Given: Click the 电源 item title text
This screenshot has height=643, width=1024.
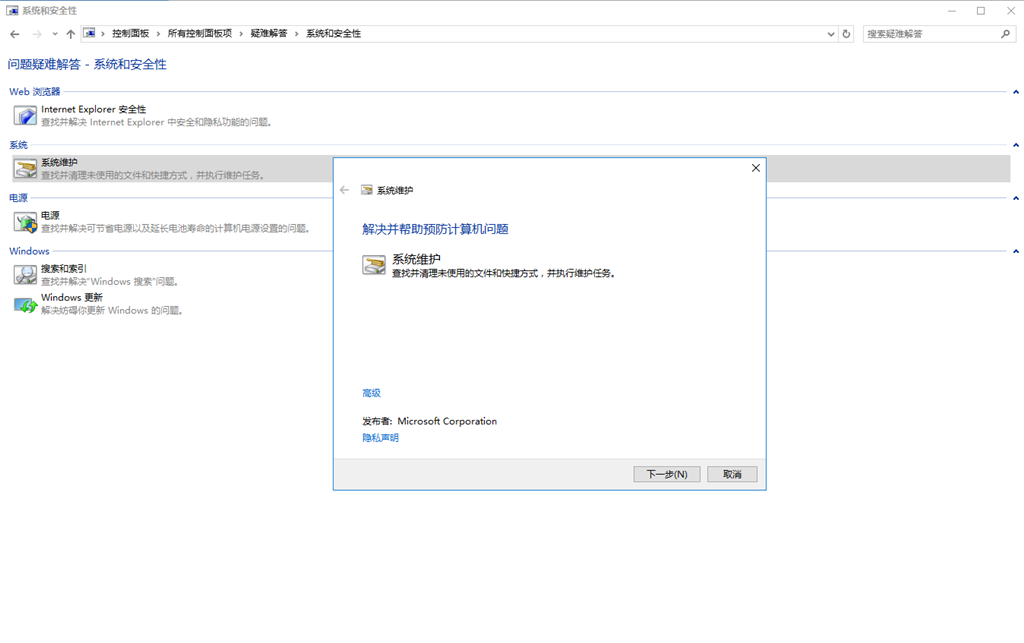Looking at the screenshot, I should pos(50,215).
